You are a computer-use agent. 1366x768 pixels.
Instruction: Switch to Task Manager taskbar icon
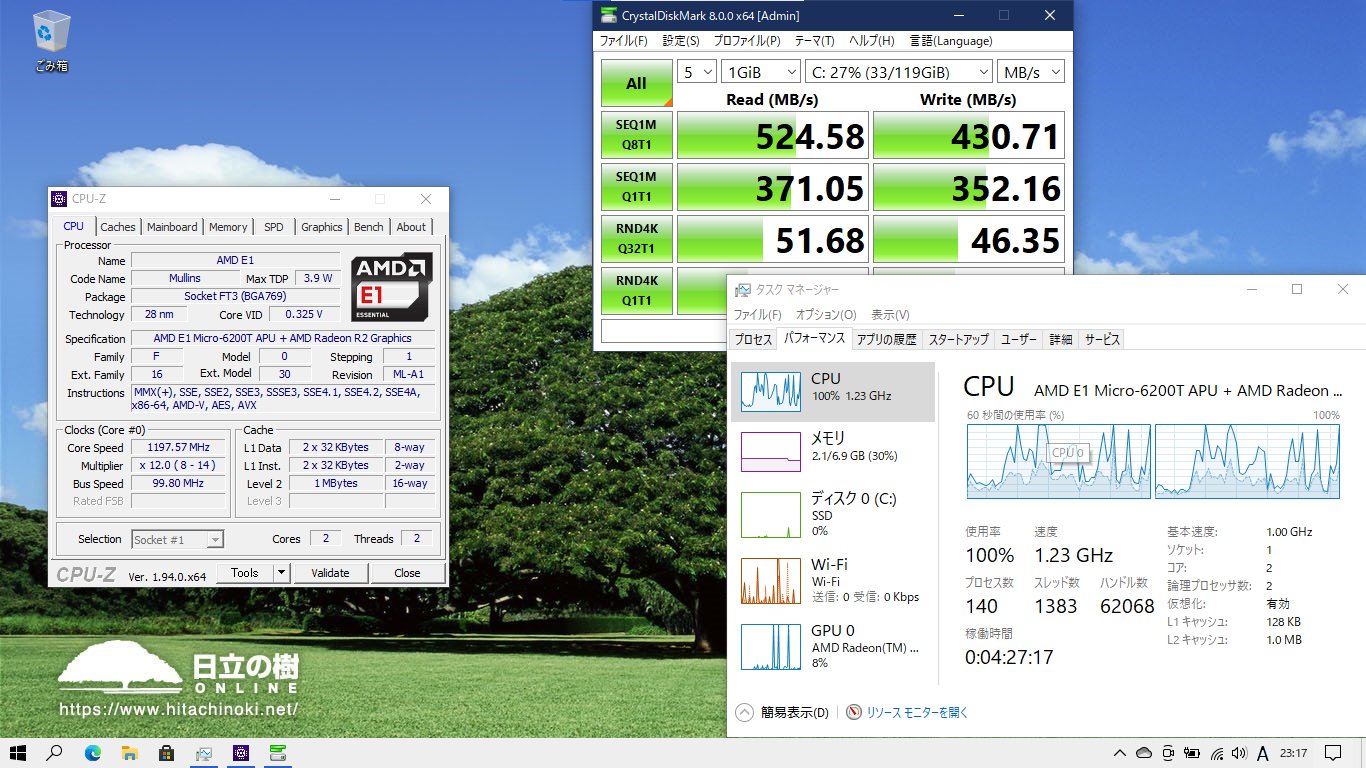coord(204,753)
